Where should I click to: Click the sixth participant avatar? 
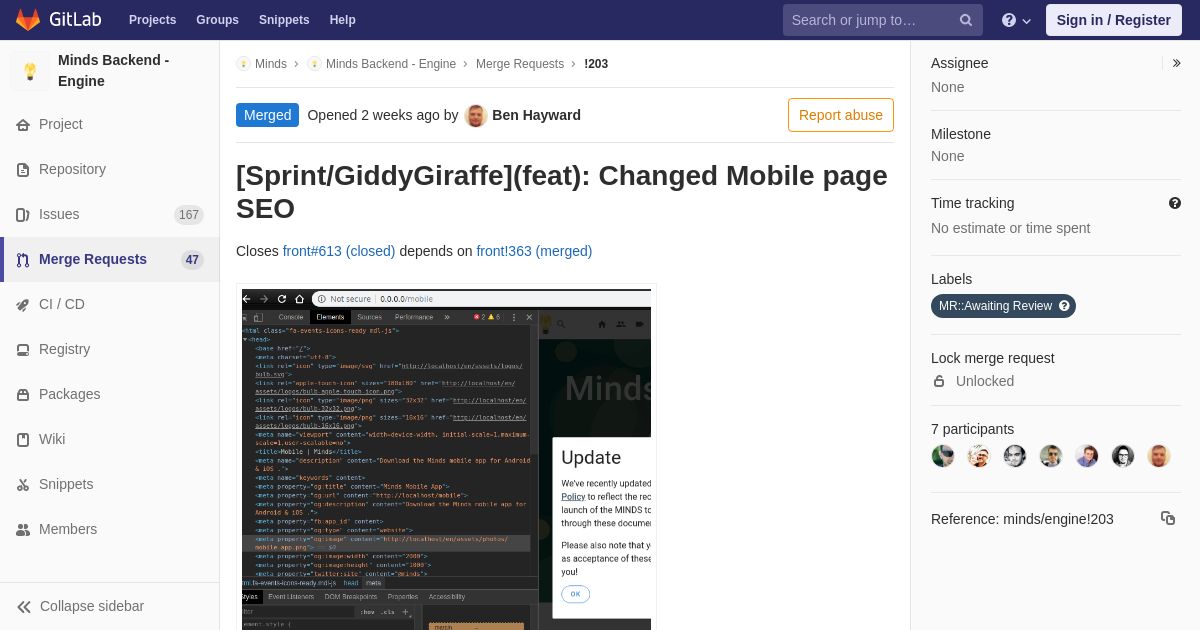pyautogui.click(x=1123, y=456)
